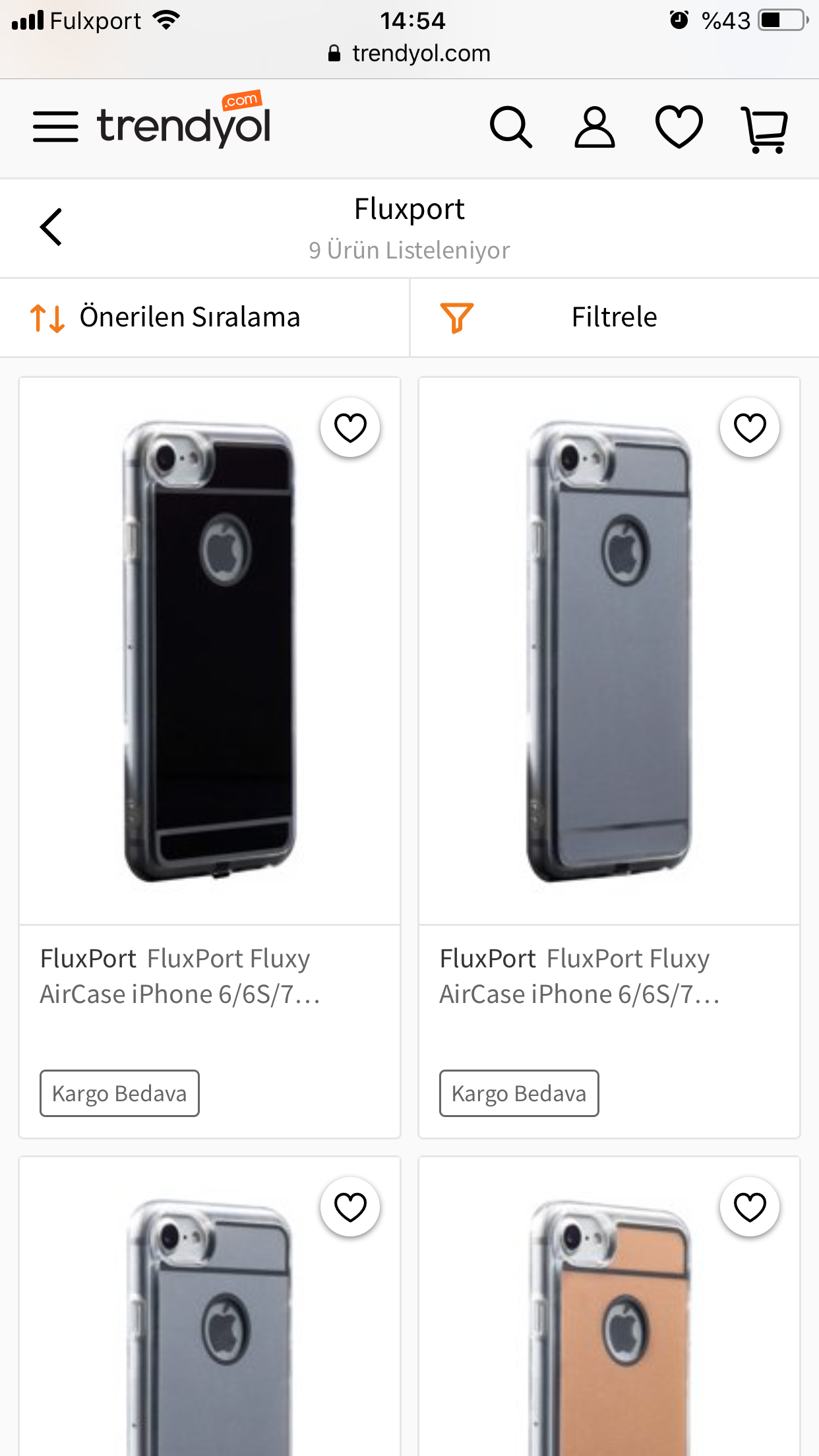819x1456 pixels.
Task: Tap the trendyol.com address bar
Action: 409,53
